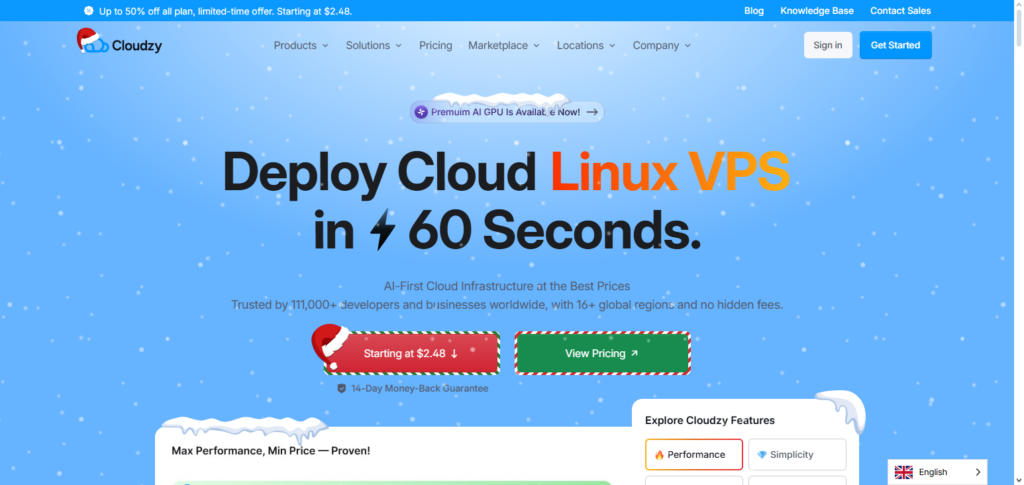Viewport: 1024px width, 485px height.
Task: Click the arrow icon in the Premium AI GPU banner
Action: click(x=592, y=112)
